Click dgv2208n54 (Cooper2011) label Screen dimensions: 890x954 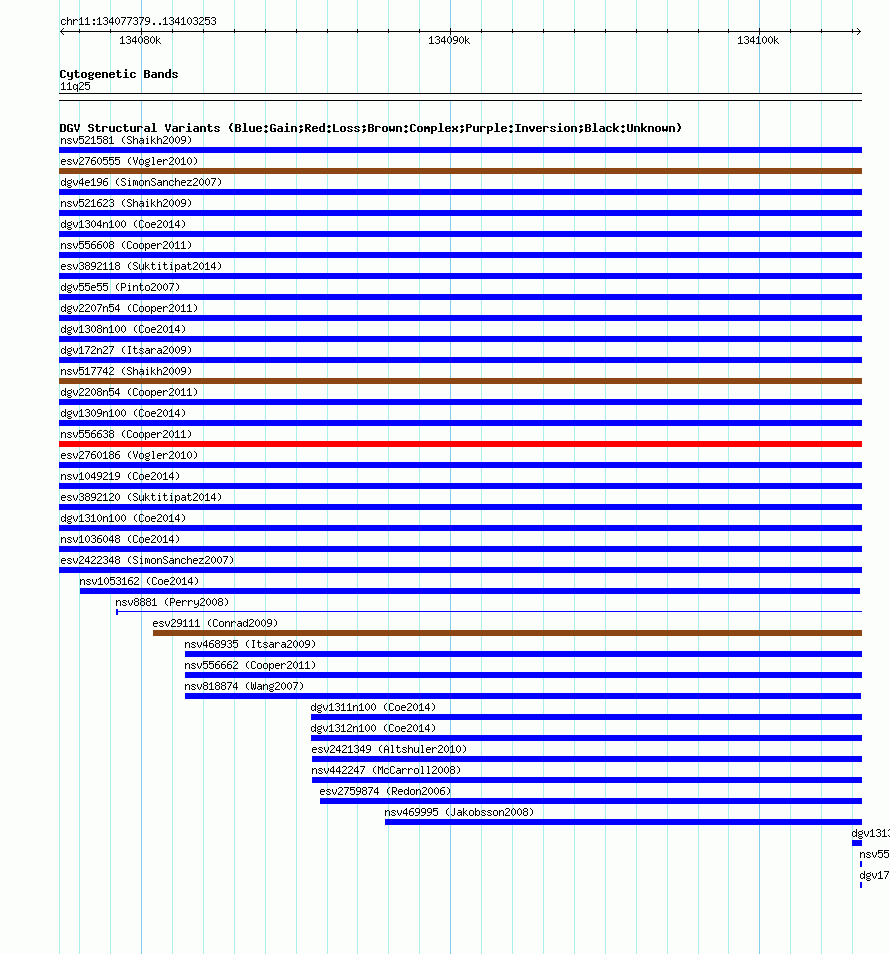129,392
